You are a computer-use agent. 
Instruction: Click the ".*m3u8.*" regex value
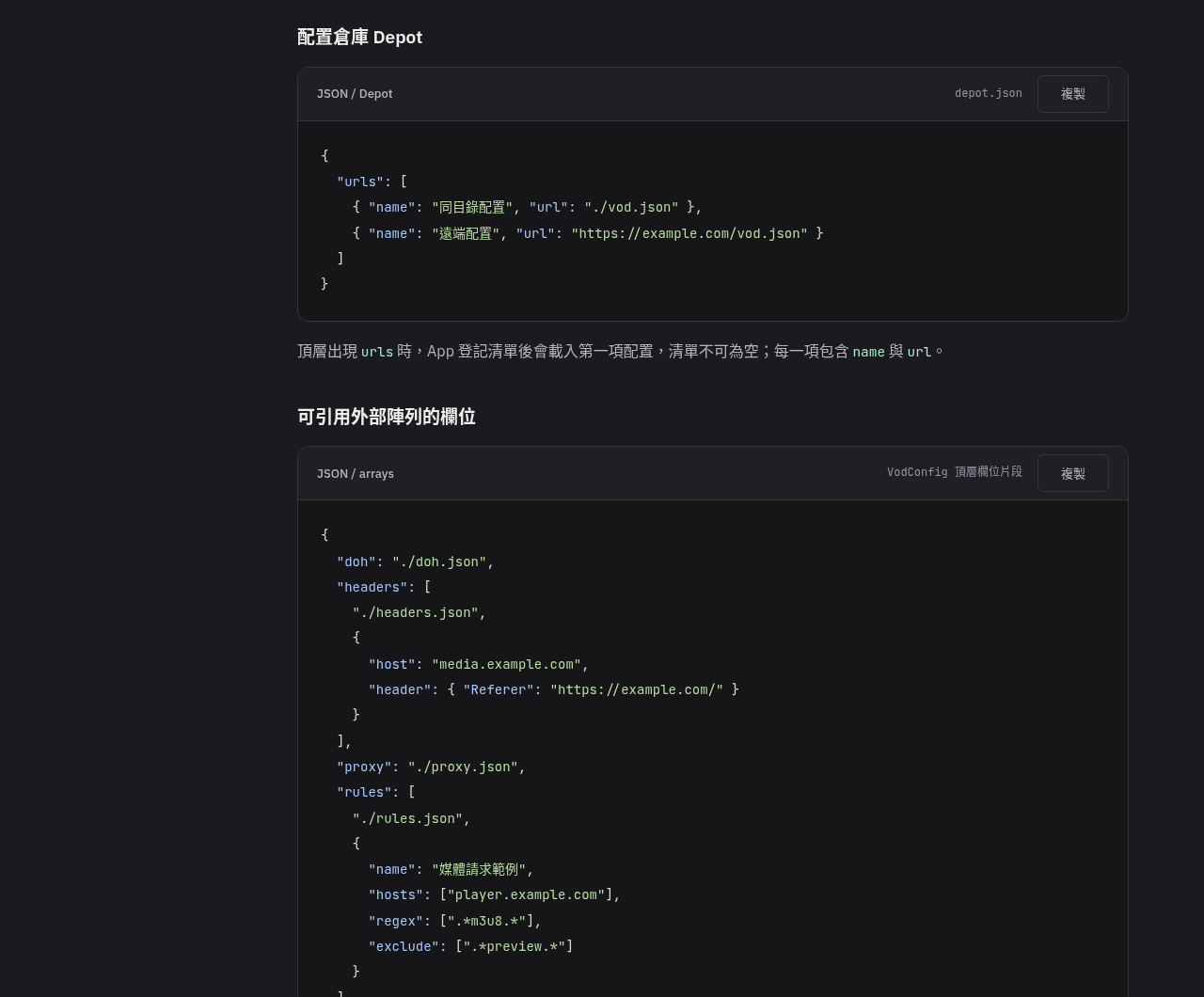click(x=486, y=921)
